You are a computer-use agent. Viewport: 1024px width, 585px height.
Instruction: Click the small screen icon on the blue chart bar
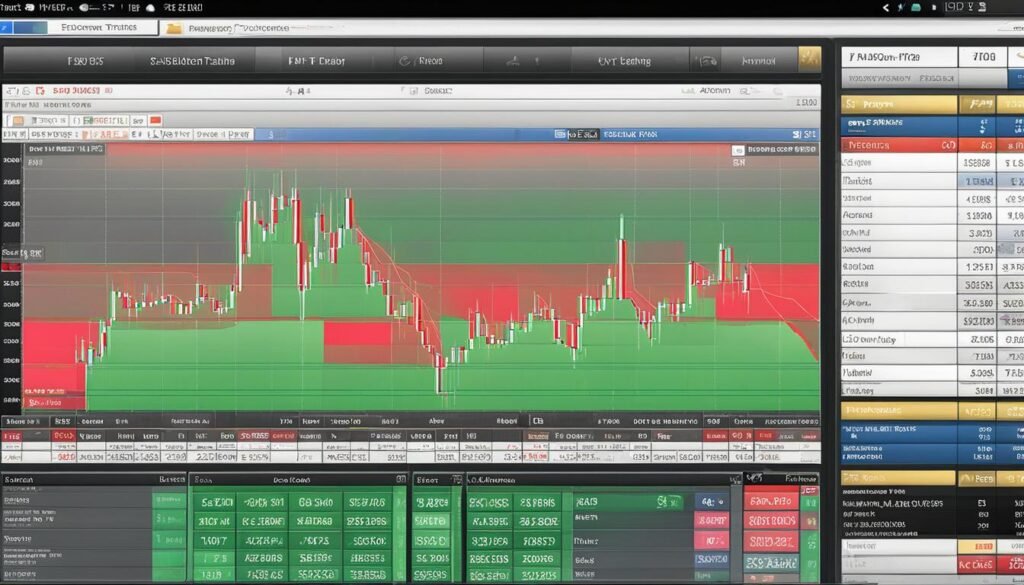560,134
